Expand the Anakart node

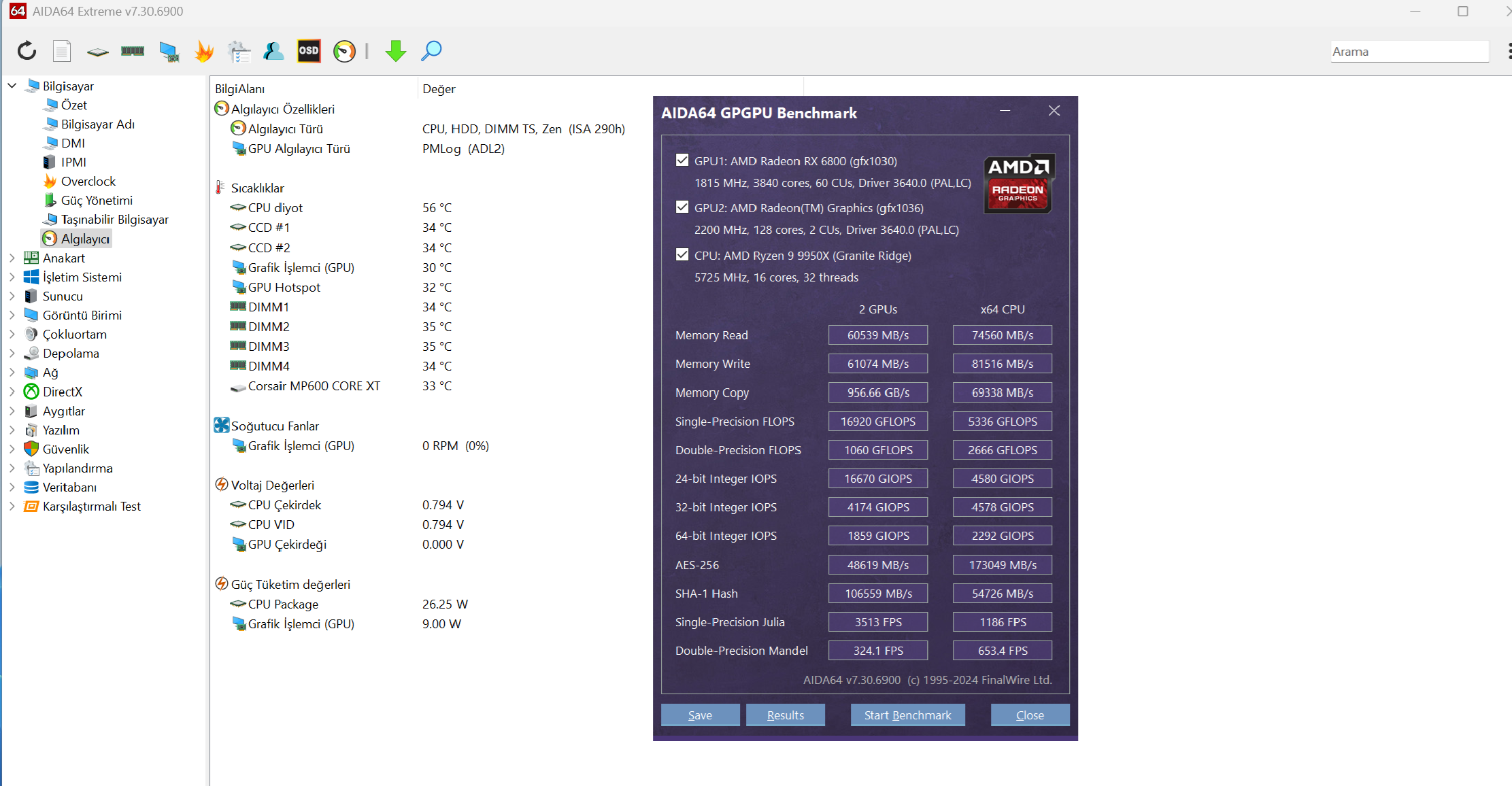(x=12, y=258)
